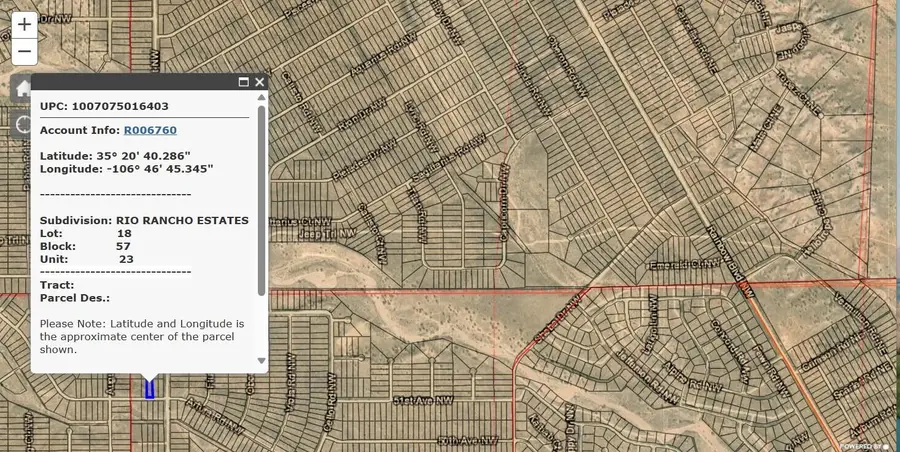Click the Latitude value in the popup

pyautogui.click(x=154, y=156)
